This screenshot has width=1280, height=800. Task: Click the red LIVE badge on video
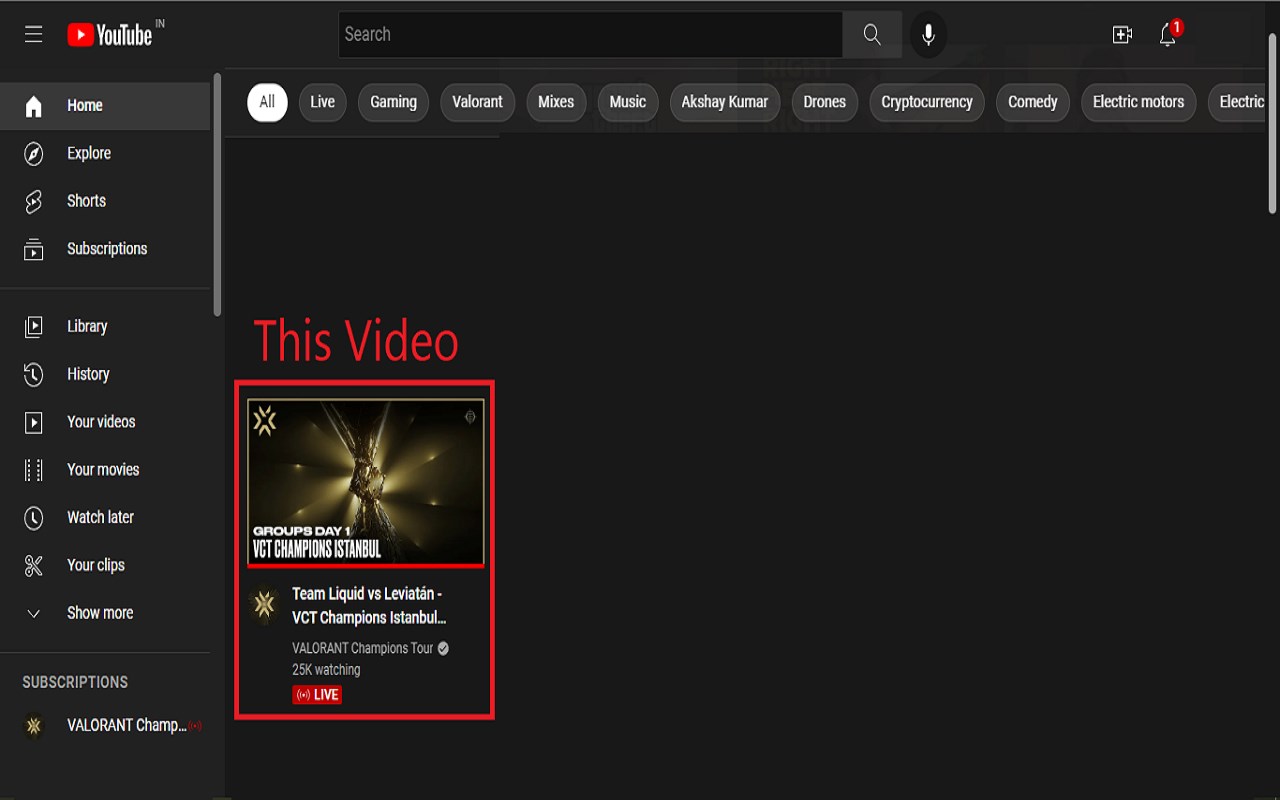tap(317, 695)
